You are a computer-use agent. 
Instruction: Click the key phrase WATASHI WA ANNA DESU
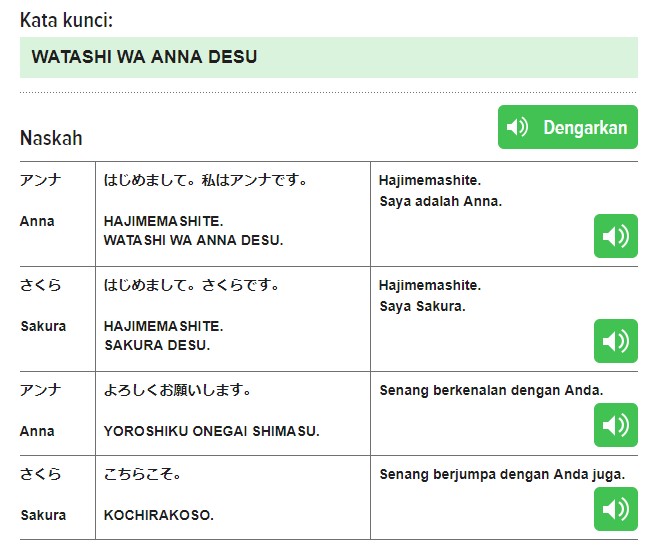point(144,57)
